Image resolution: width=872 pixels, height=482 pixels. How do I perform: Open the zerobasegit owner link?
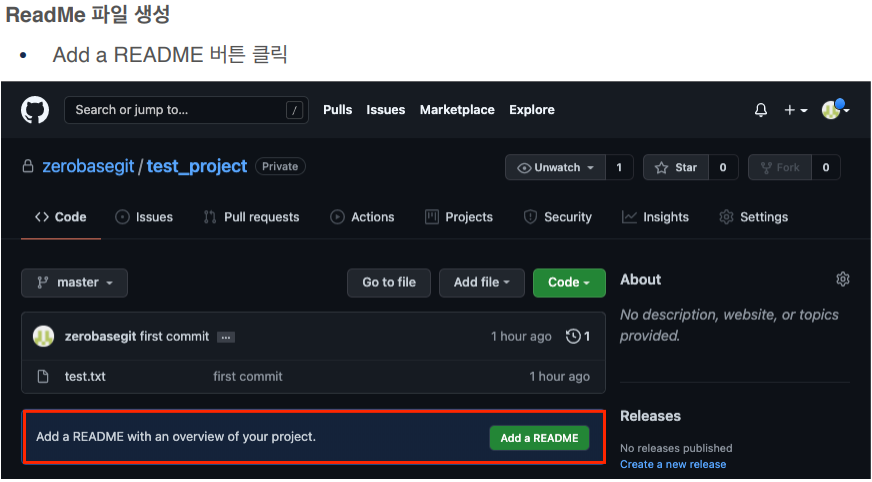coord(88,166)
